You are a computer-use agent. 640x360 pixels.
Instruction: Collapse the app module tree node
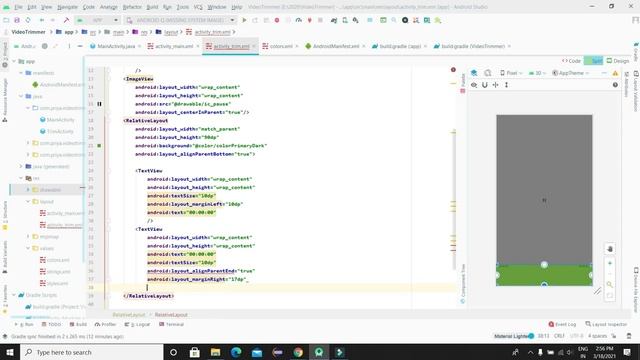pyautogui.click(x=14, y=61)
